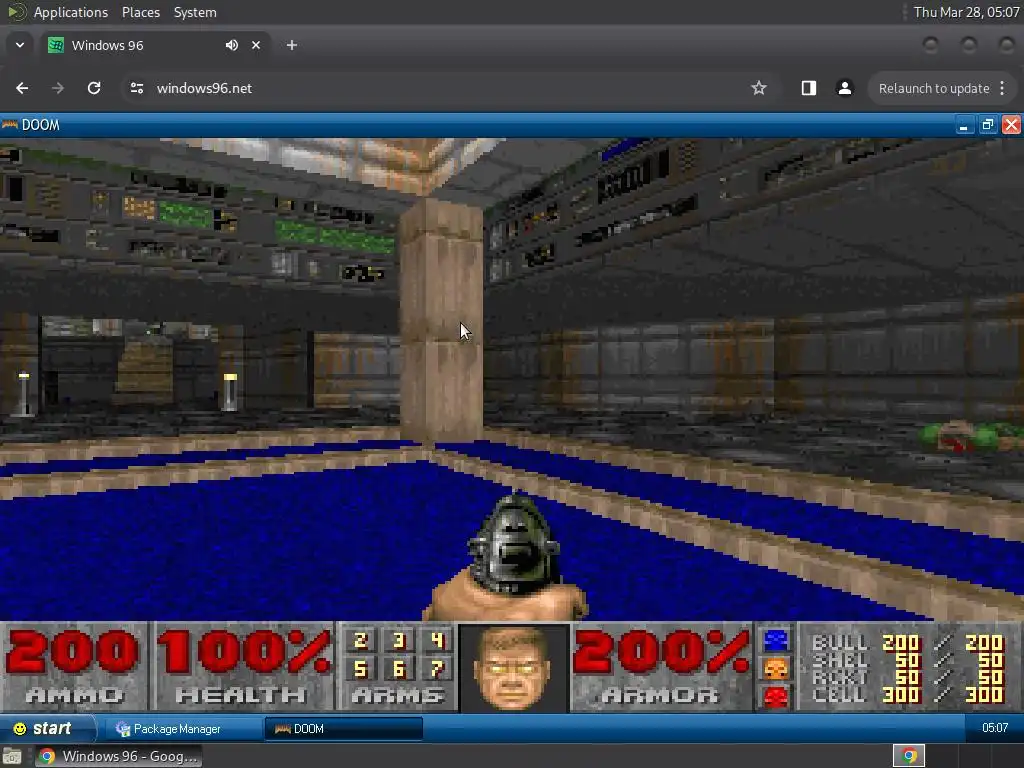Click weapon slot 3 in ARMS
The image size is (1024, 768).
click(x=399, y=641)
